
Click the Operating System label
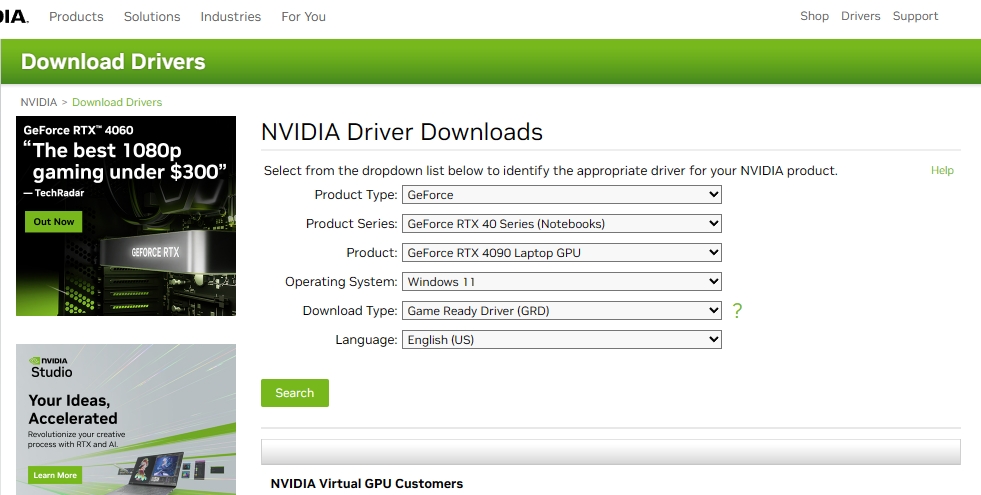click(x=341, y=282)
